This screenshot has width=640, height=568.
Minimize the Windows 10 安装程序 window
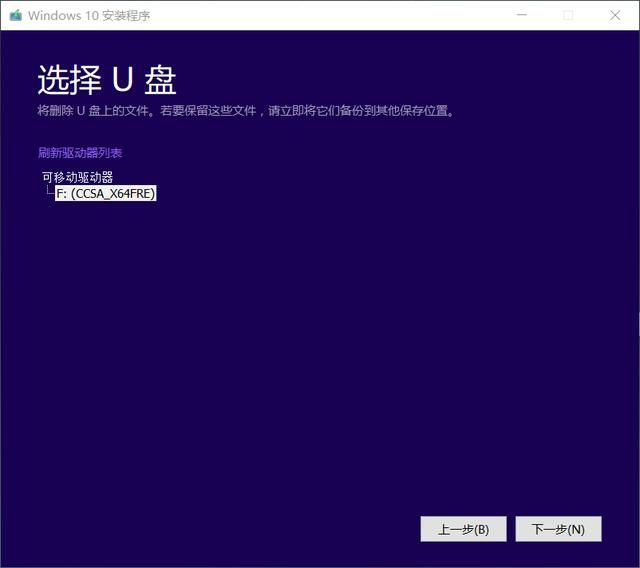522,15
